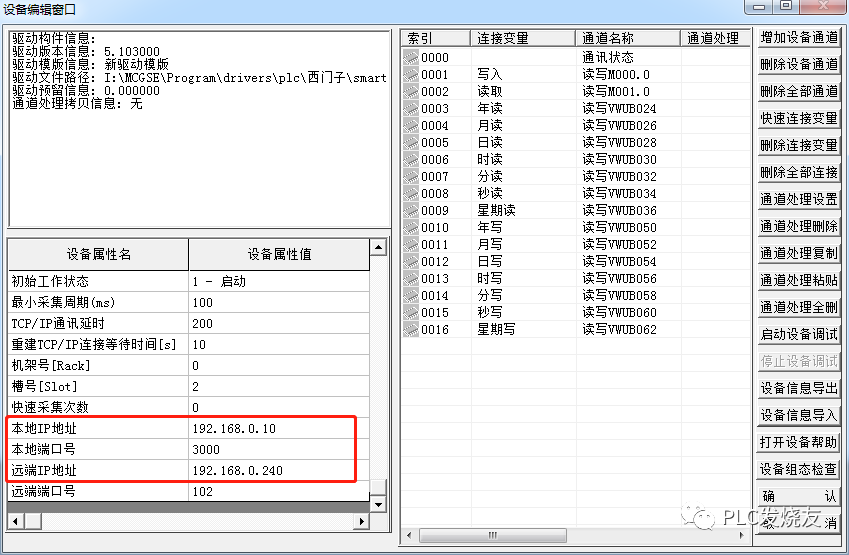Edit 槽号[Slot] value 2

tap(279, 387)
